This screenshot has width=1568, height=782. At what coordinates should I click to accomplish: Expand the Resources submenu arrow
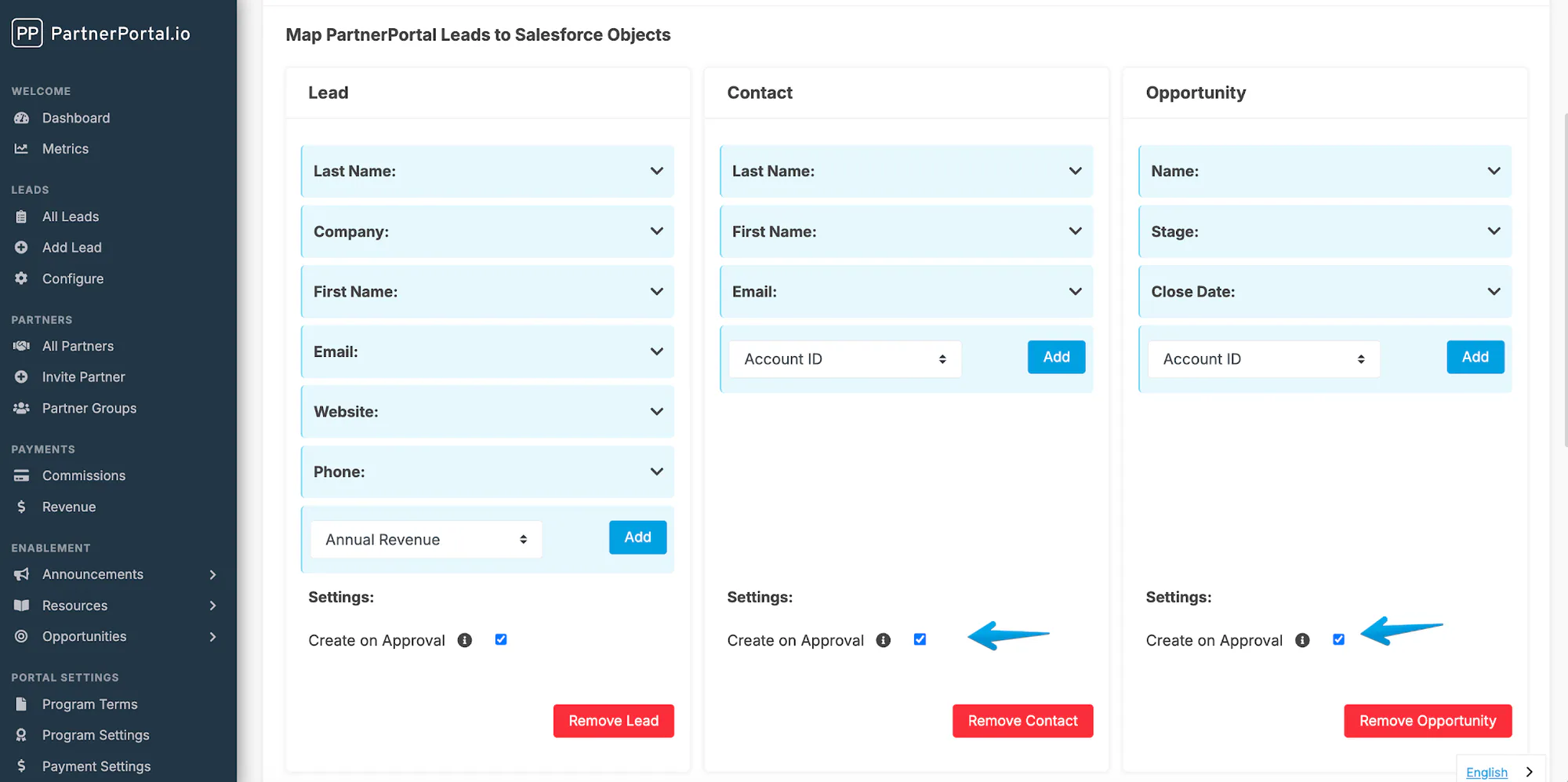tap(212, 606)
